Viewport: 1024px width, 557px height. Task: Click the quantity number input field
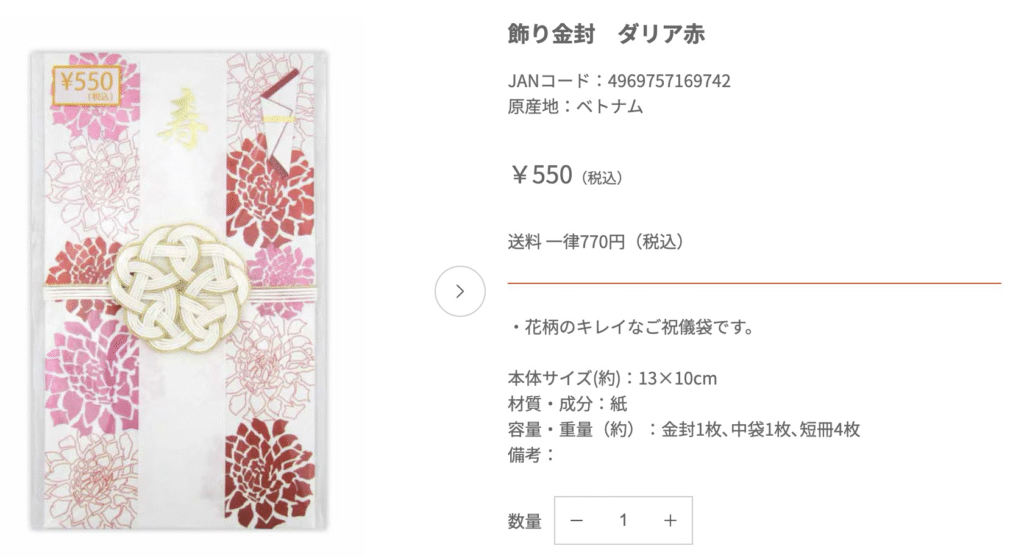tap(623, 520)
